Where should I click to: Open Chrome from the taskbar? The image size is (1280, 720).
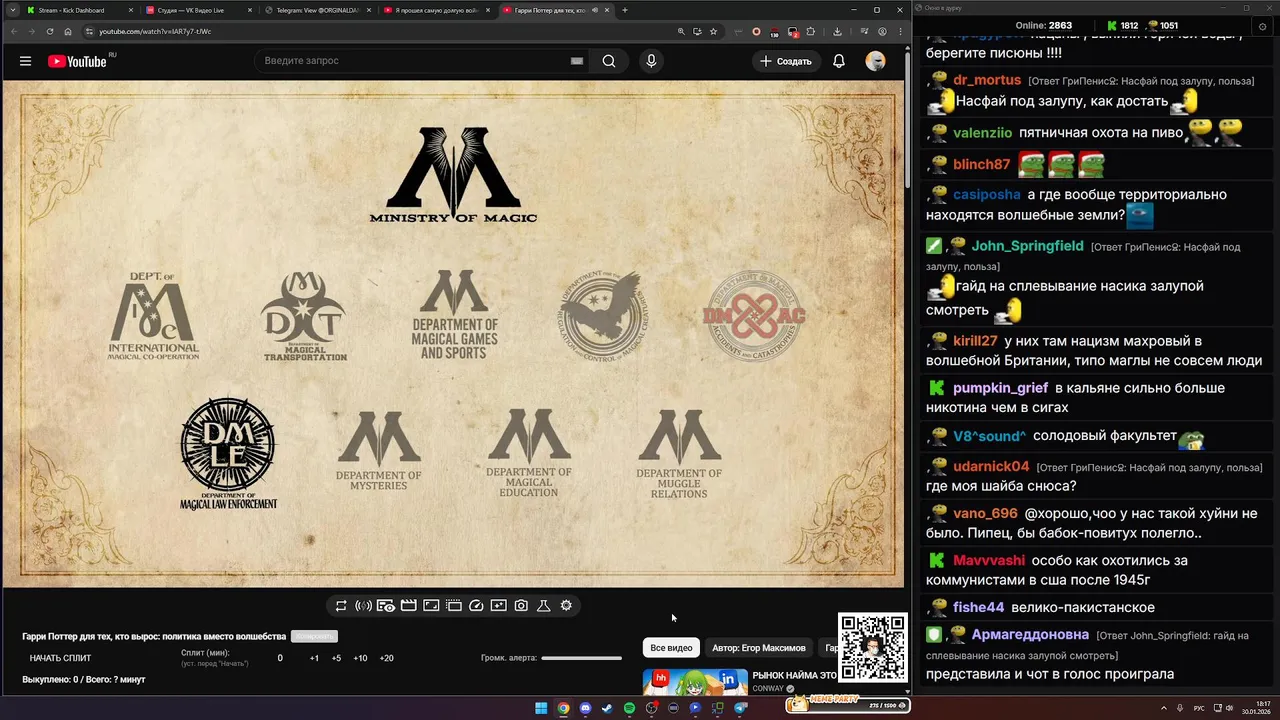pos(563,708)
